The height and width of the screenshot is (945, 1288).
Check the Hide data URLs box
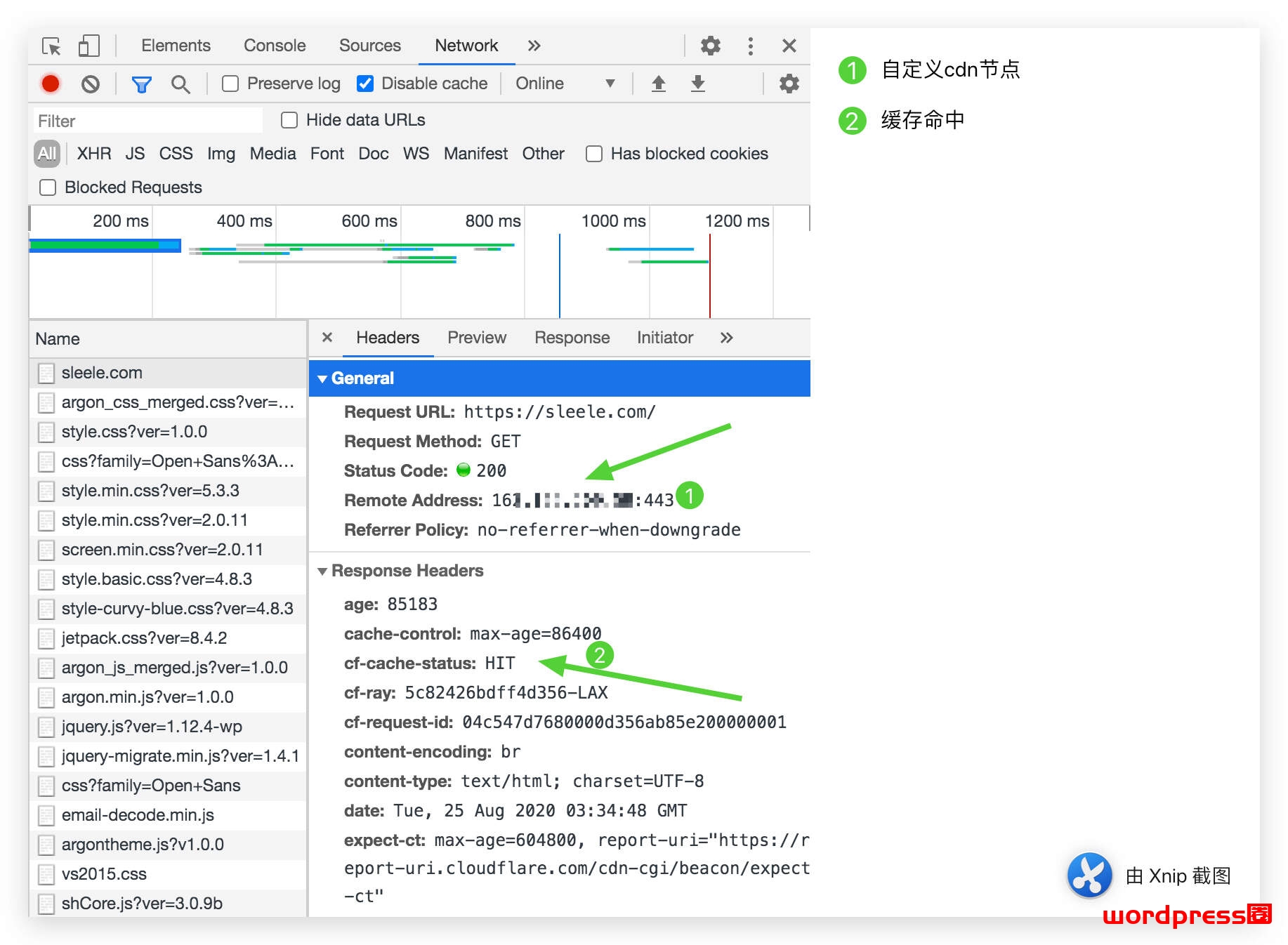click(289, 120)
